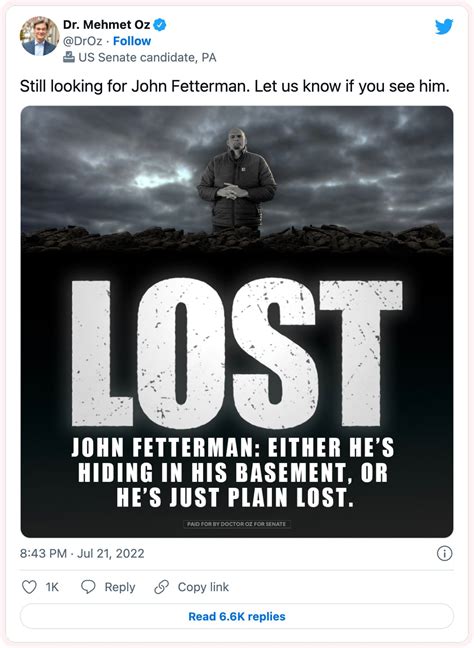This screenshot has width=474, height=648.
Task: Click the tweet text about John Fetterman
Action: pos(234,86)
